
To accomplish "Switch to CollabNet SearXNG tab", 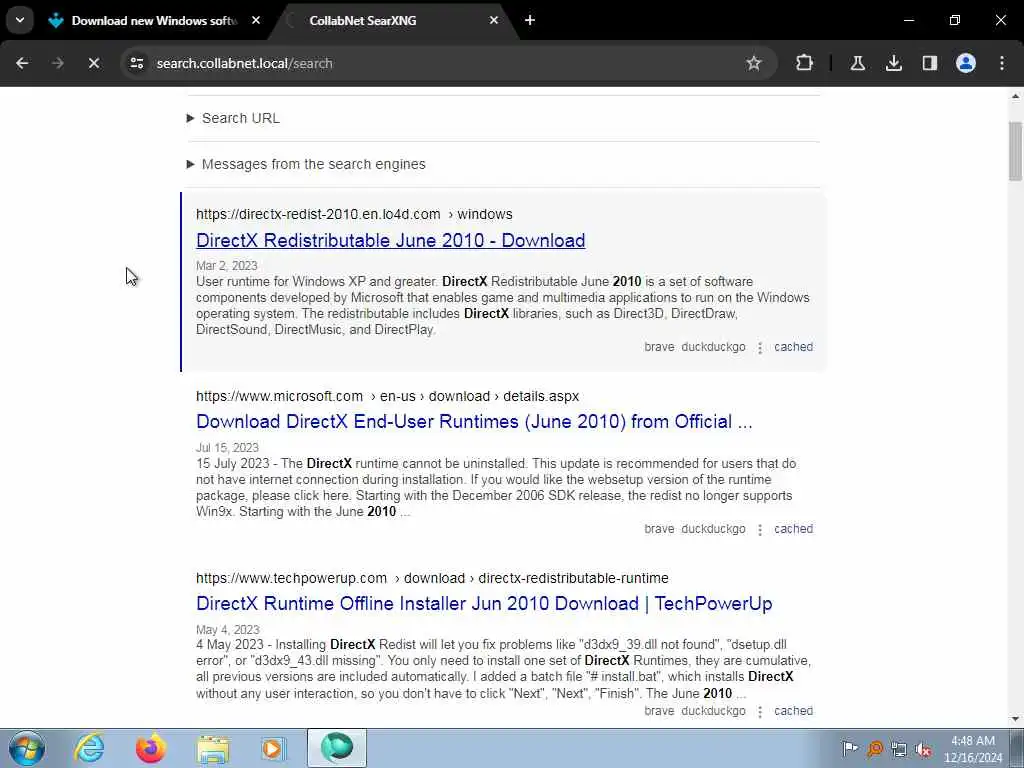I will point(392,21).
